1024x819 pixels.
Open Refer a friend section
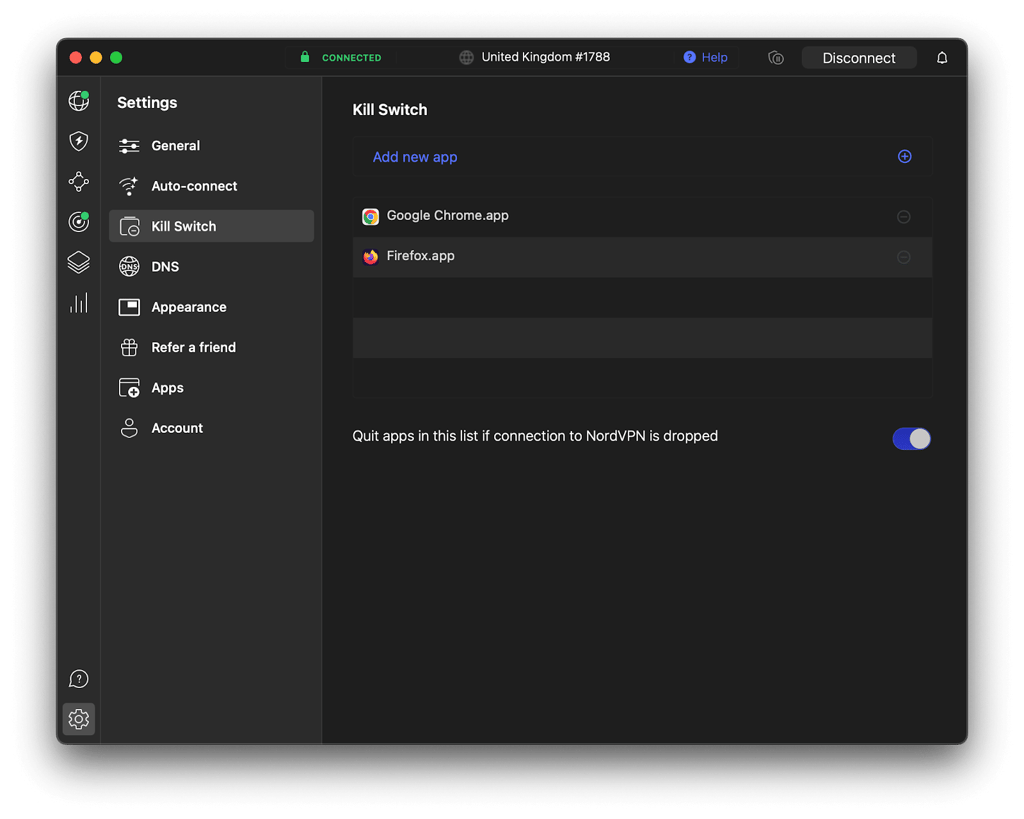[x=212, y=347]
